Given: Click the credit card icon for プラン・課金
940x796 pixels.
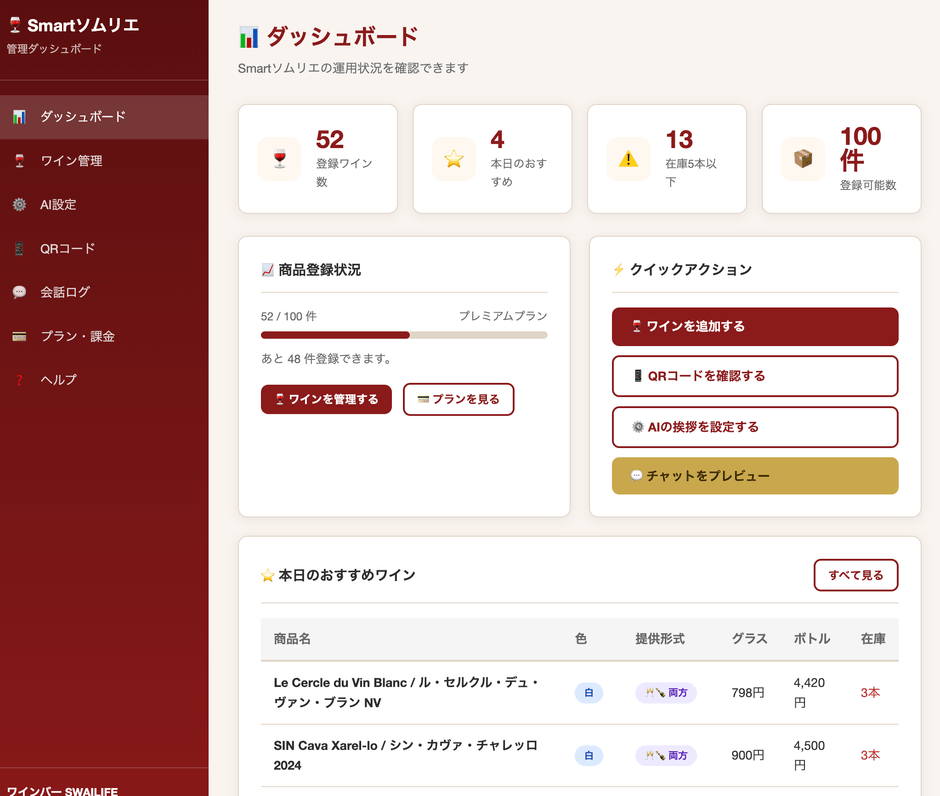Looking at the screenshot, I should pos(19,336).
